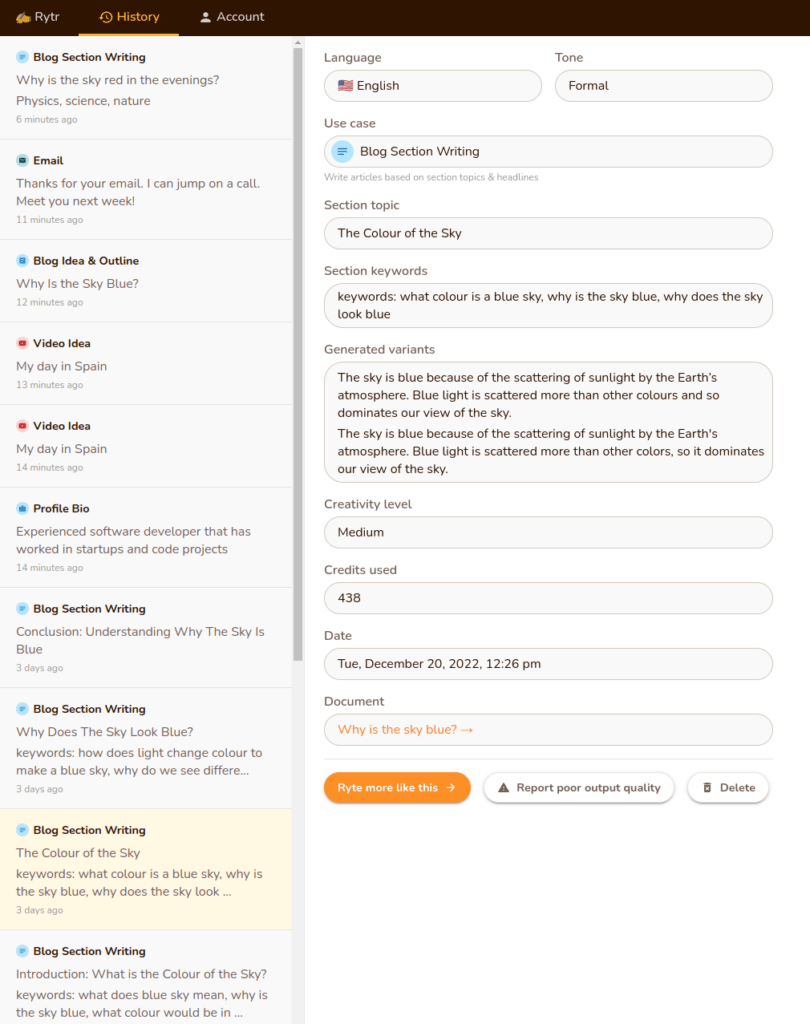Open 'Conclusion: Understanding Why The Sky Is Blue'
The width and height of the screenshot is (810, 1024).
click(x=146, y=637)
